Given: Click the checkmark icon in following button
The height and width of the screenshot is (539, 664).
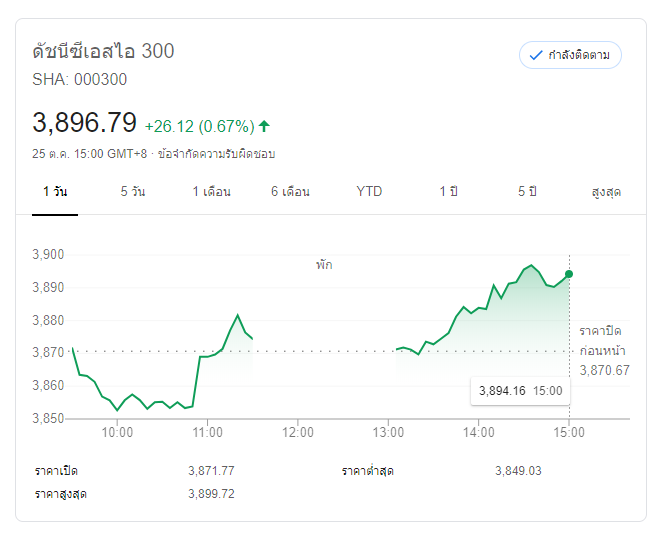Looking at the screenshot, I should 536,55.
